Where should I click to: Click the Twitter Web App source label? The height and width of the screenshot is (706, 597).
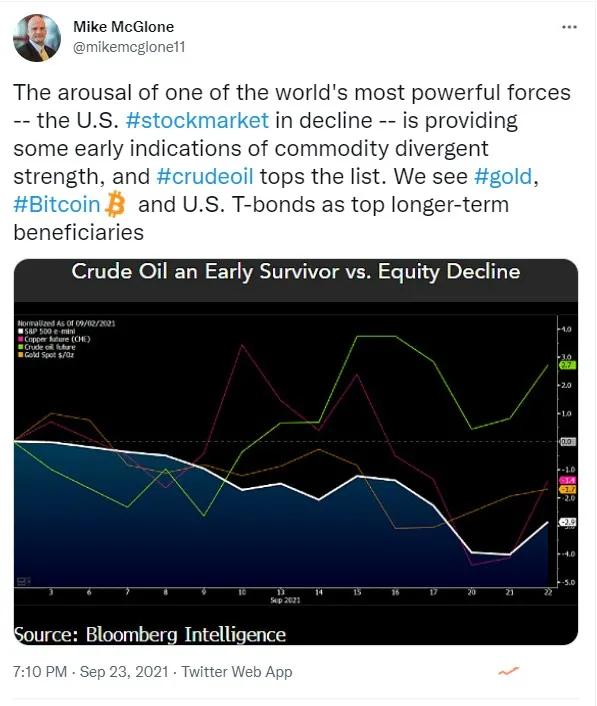pos(237,672)
